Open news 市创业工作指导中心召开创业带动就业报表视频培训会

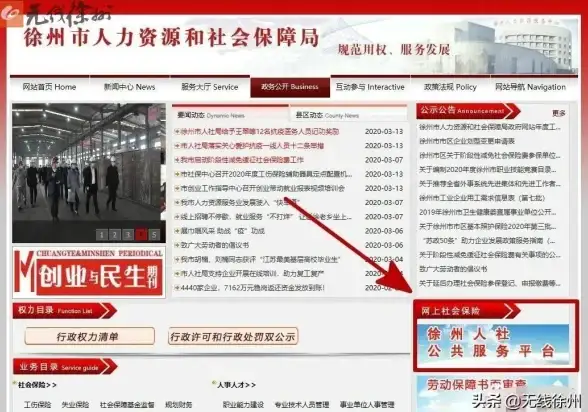point(262,189)
